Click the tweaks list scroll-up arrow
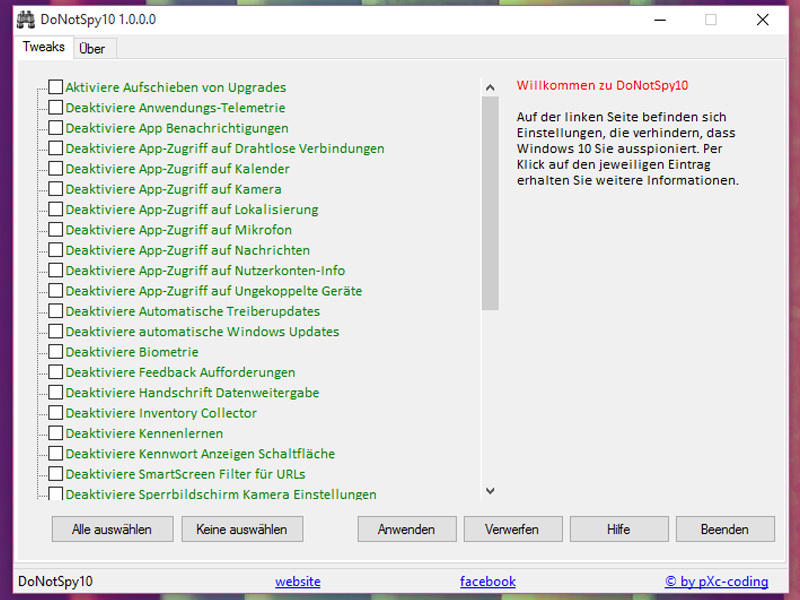Image resolution: width=800 pixels, height=600 pixels. click(x=490, y=87)
